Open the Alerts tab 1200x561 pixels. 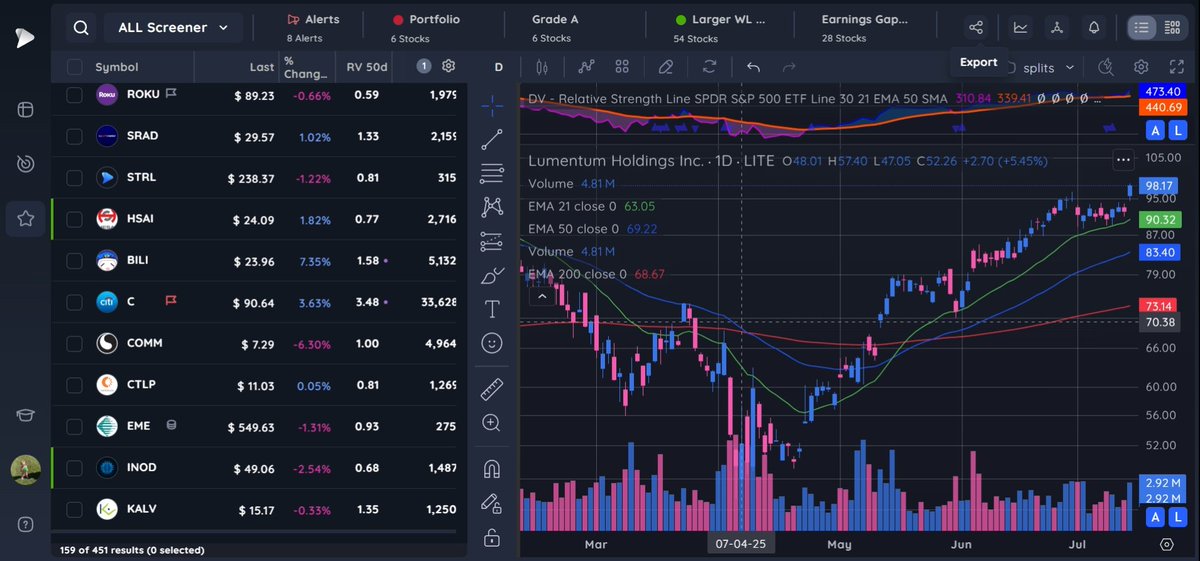[x=313, y=28]
